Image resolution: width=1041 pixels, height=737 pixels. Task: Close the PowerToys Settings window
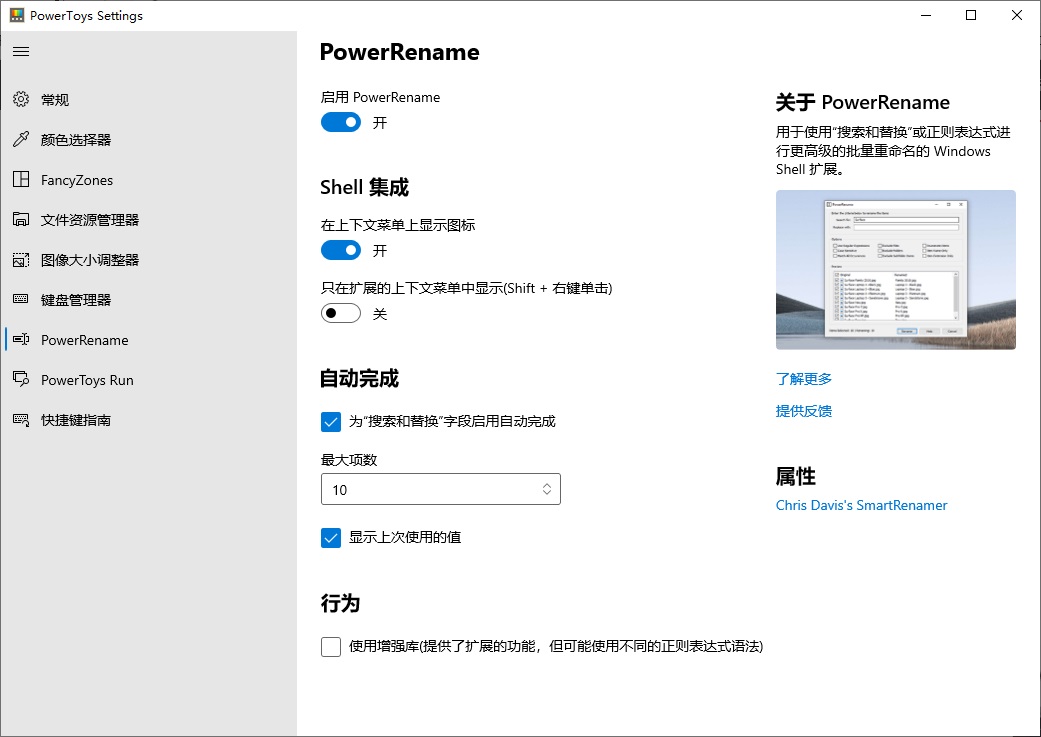[x=1016, y=15]
